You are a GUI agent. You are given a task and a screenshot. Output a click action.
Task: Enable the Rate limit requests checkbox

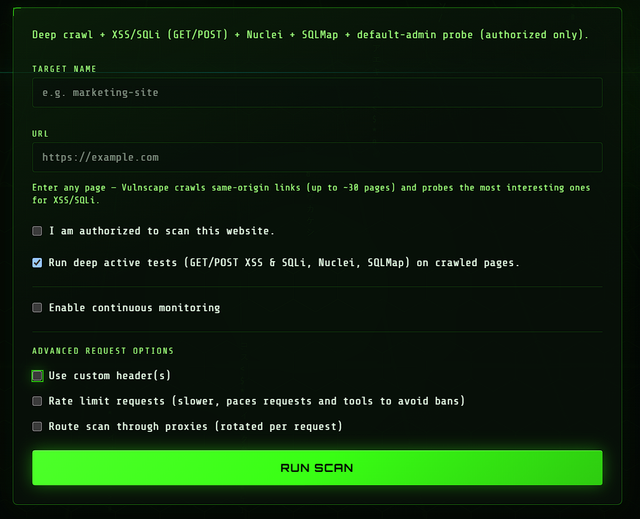click(37, 401)
